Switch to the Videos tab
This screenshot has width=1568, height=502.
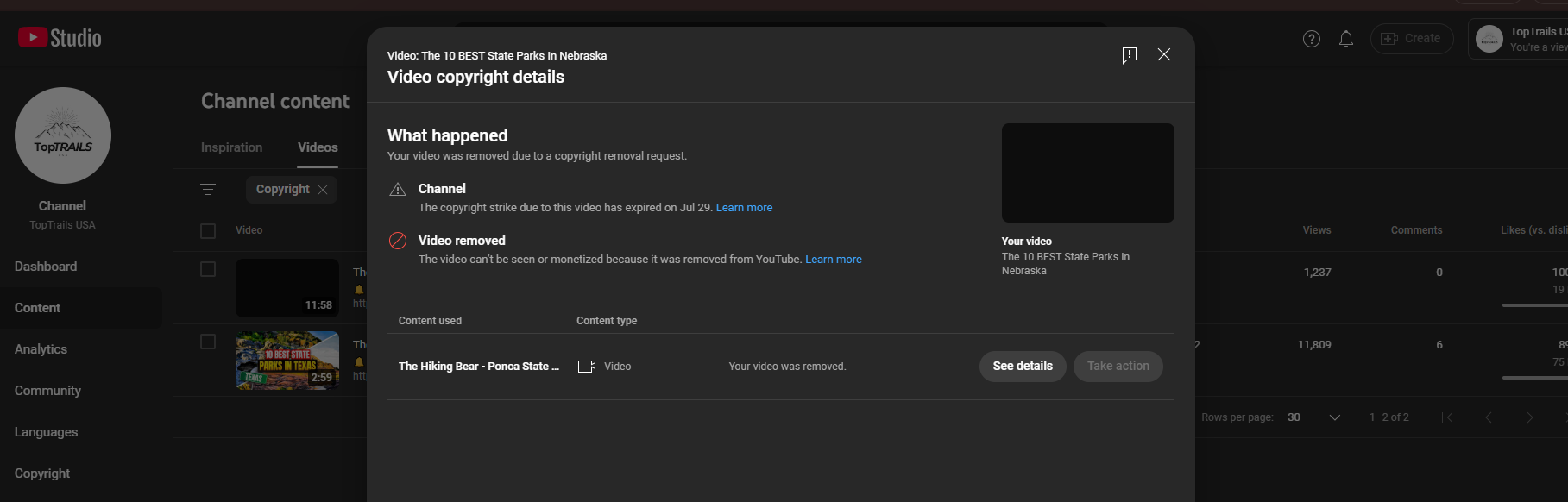coord(318,147)
